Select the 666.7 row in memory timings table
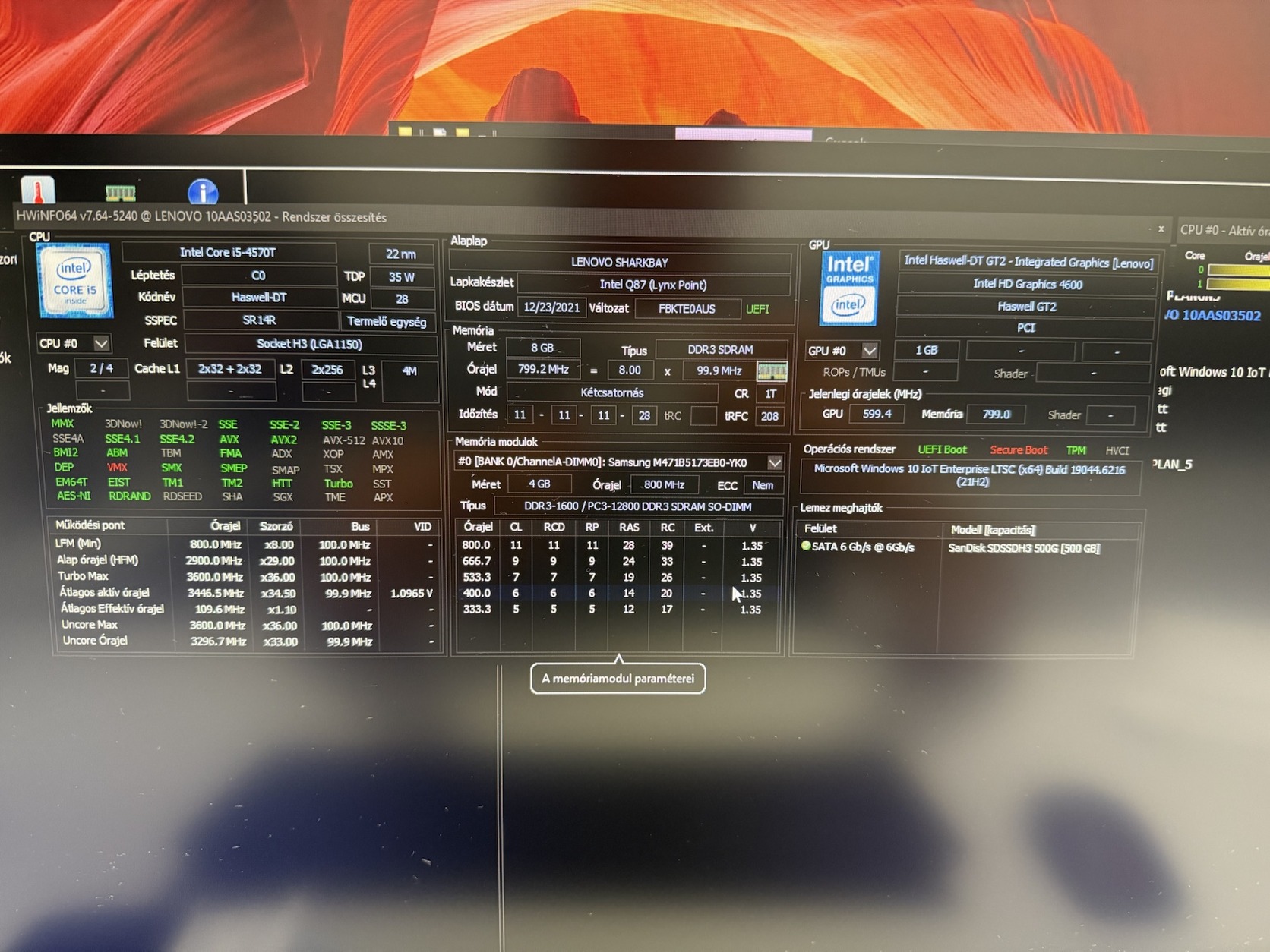The height and width of the screenshot is (952, 1270). [619, 561]
